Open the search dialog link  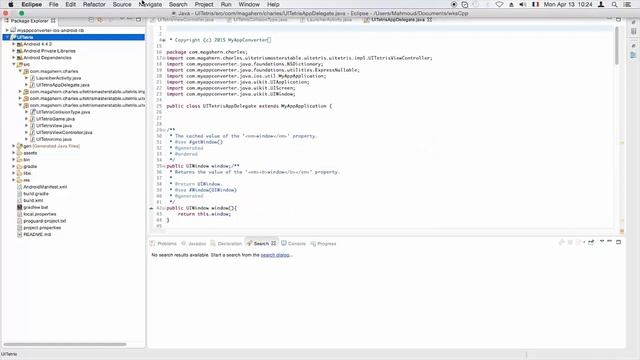pyautogui.click(x=275, y=255)
